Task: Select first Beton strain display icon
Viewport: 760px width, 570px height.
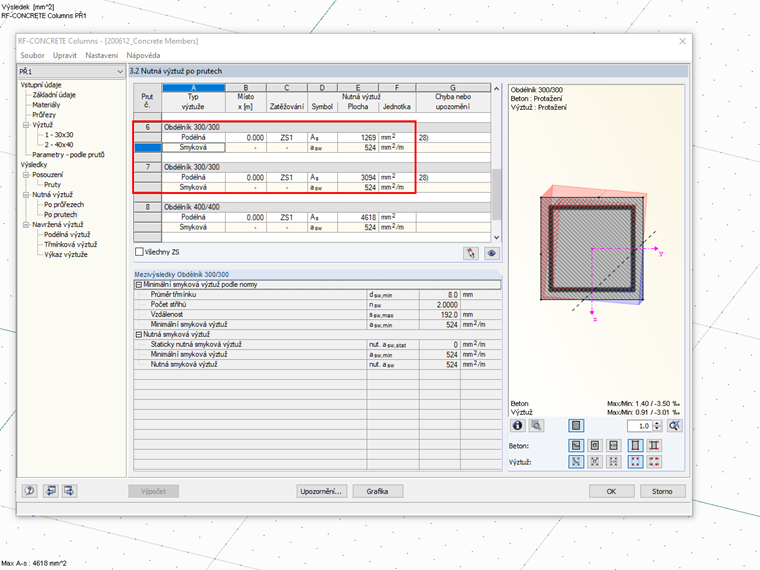Action: point(576,445)
